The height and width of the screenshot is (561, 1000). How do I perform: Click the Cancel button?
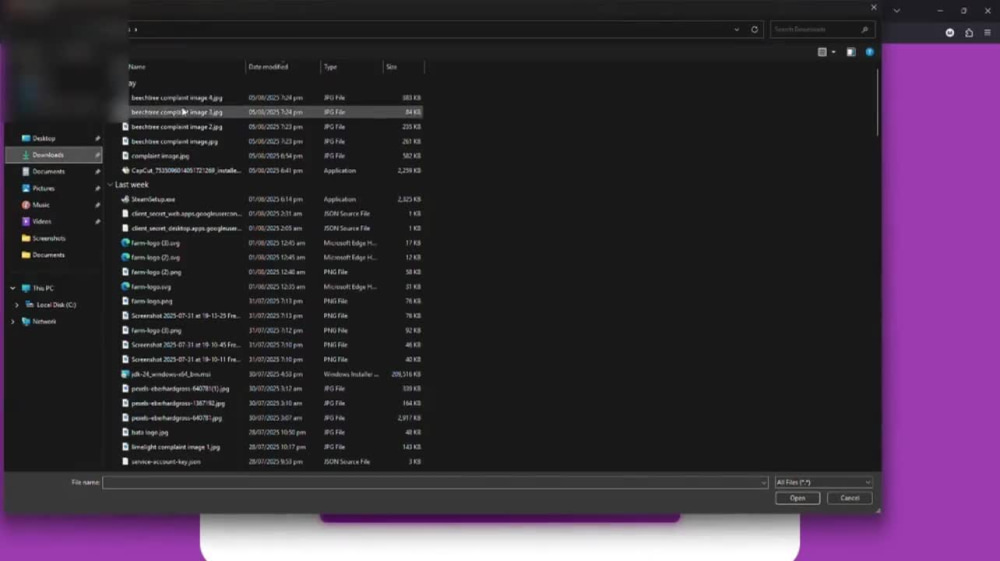click(849, 498)
